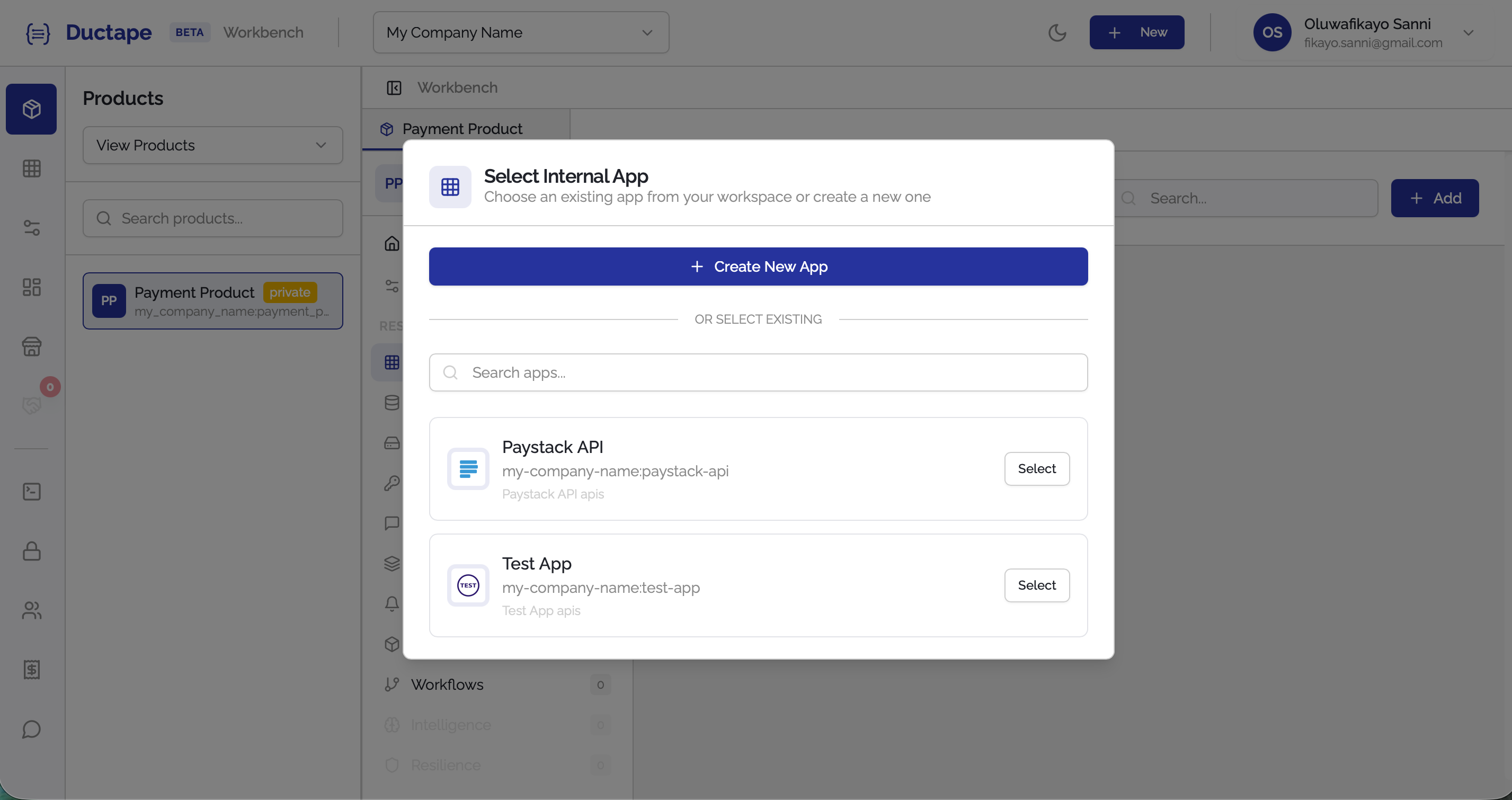Switch to the Workbench tab
Viewport: 1512px width, 800px height.
(457, 87)
